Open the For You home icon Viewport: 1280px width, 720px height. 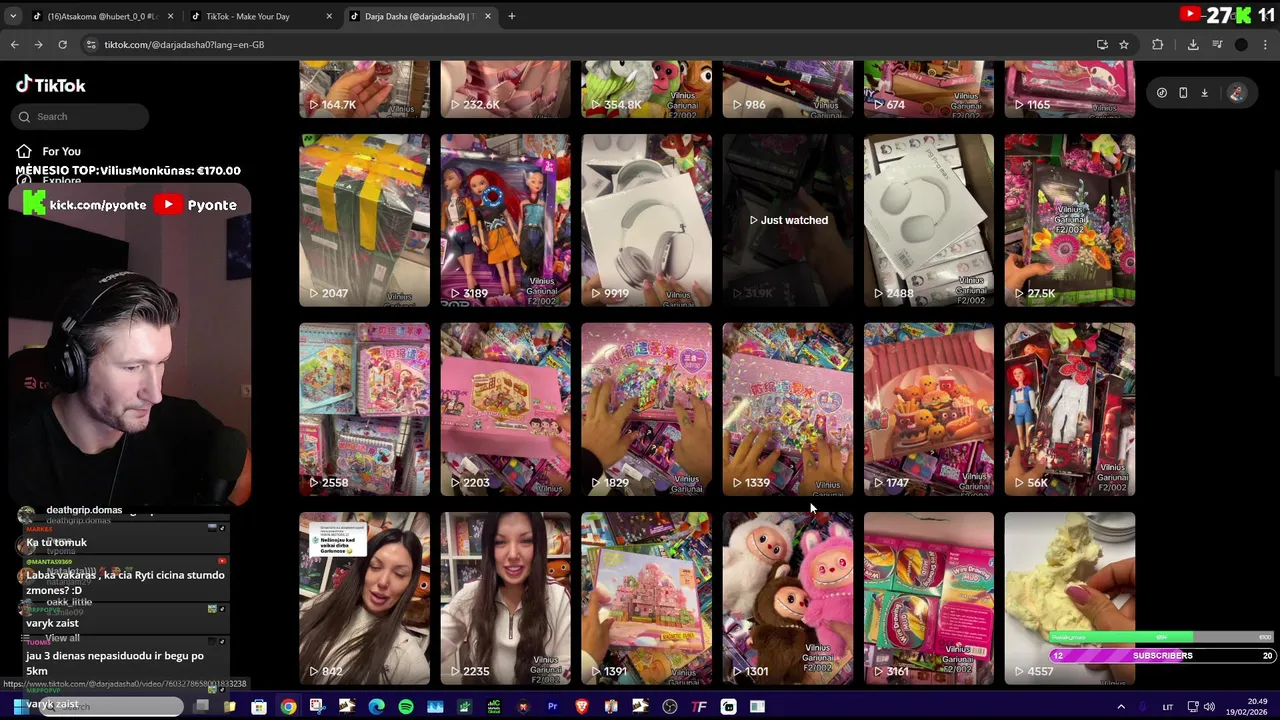(24, 151)
